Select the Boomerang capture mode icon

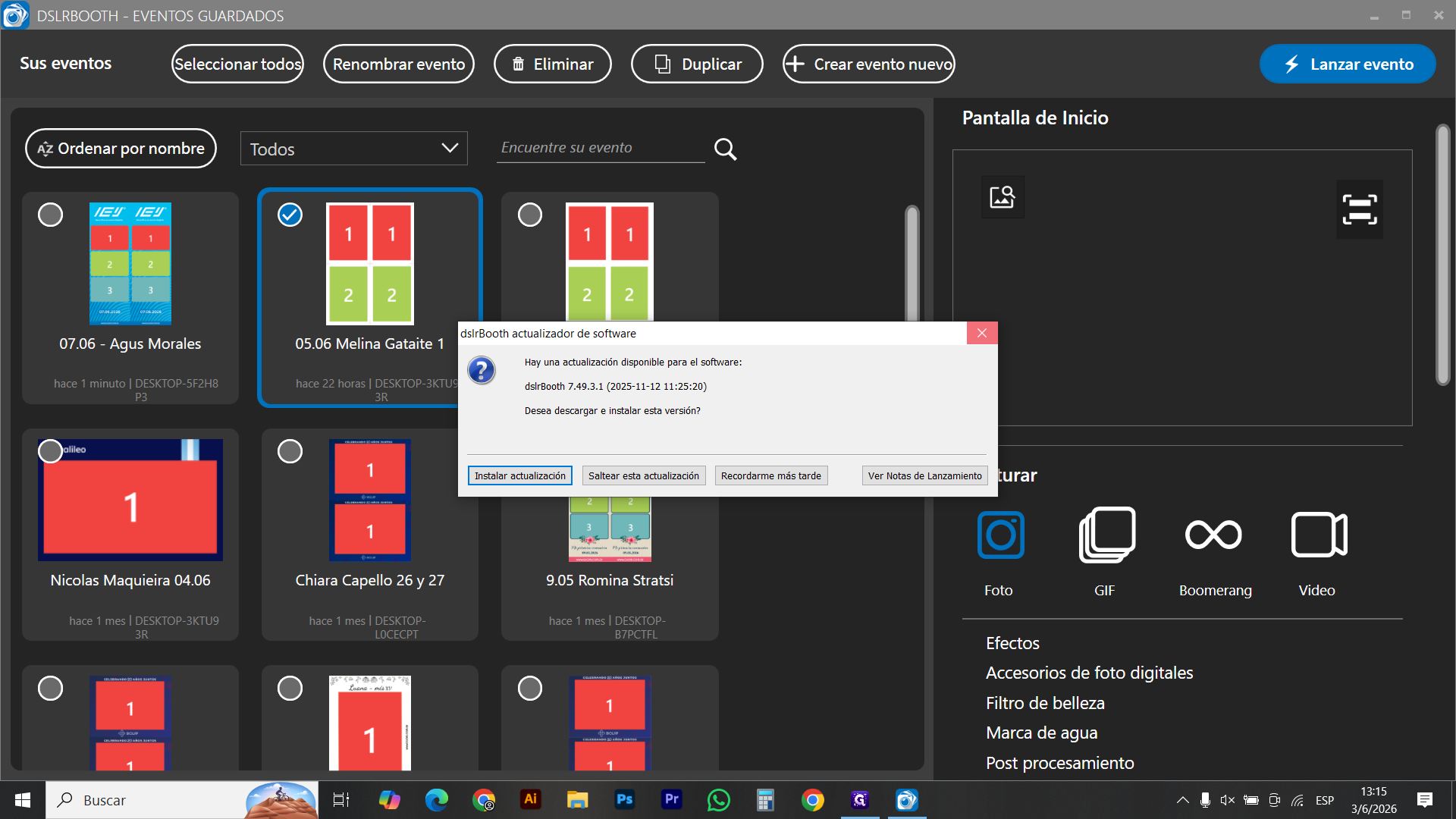(1213, 535)
